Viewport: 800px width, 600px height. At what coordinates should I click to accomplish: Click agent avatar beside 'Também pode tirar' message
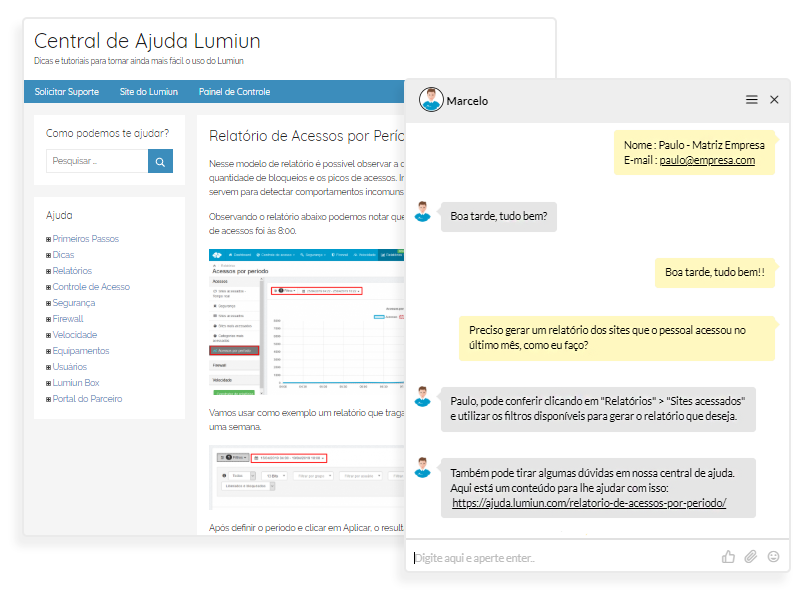click(x=422, y=467)
